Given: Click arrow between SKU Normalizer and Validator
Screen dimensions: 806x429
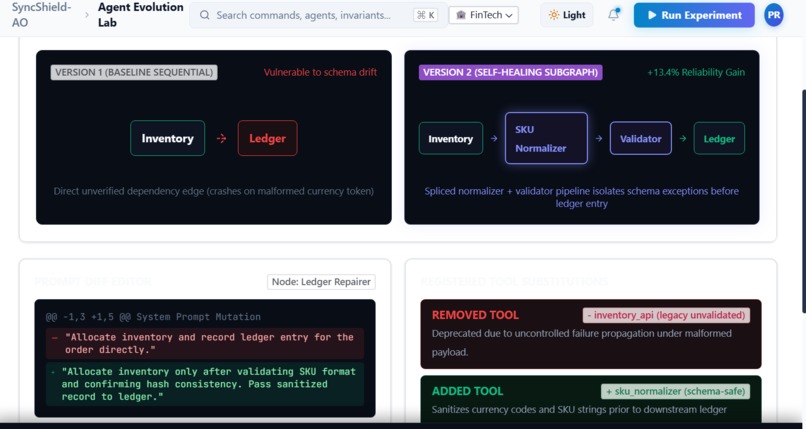Looking at the screenshot, I should click(599, 139).
